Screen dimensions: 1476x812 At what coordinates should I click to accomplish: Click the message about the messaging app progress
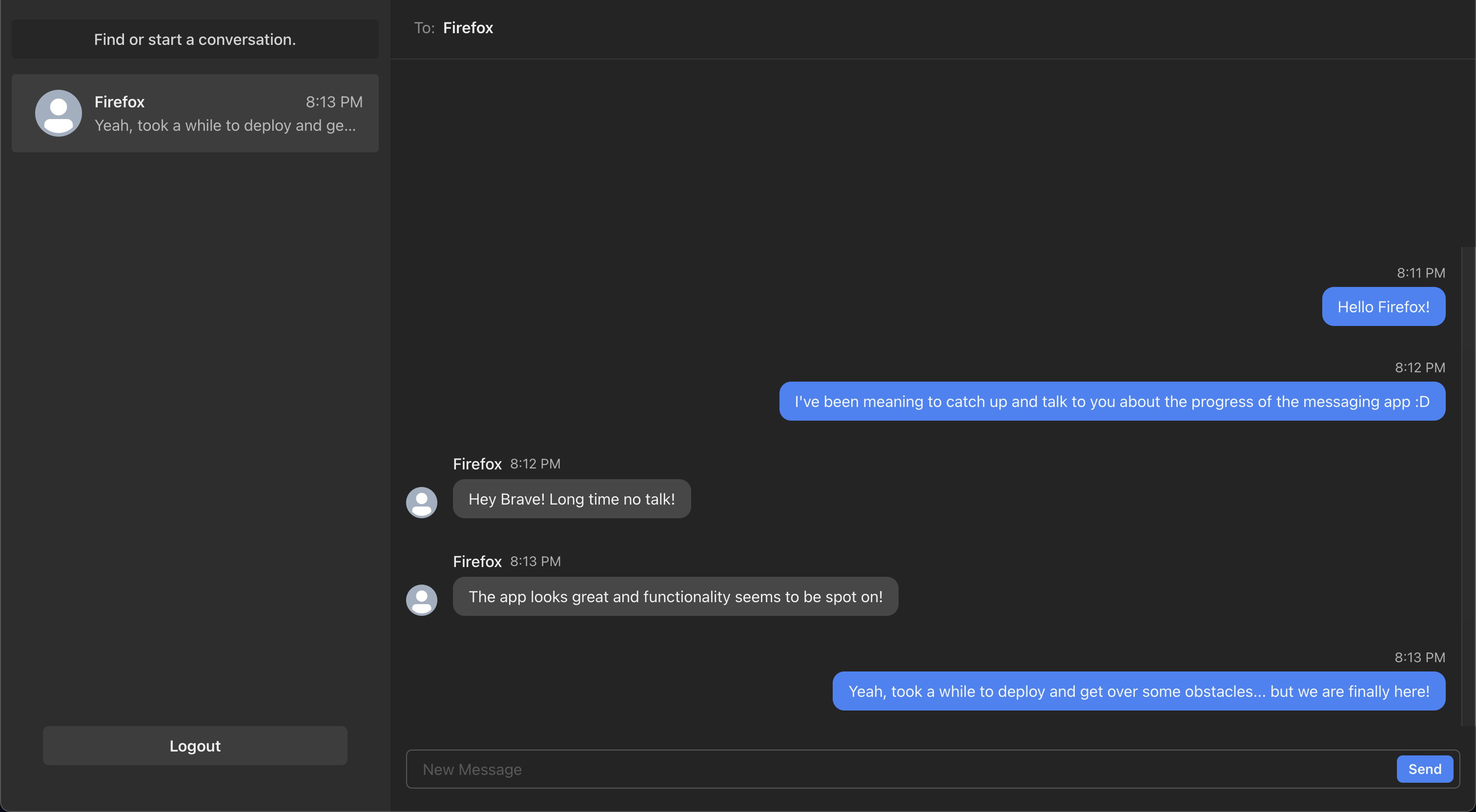click(1111, 401)
